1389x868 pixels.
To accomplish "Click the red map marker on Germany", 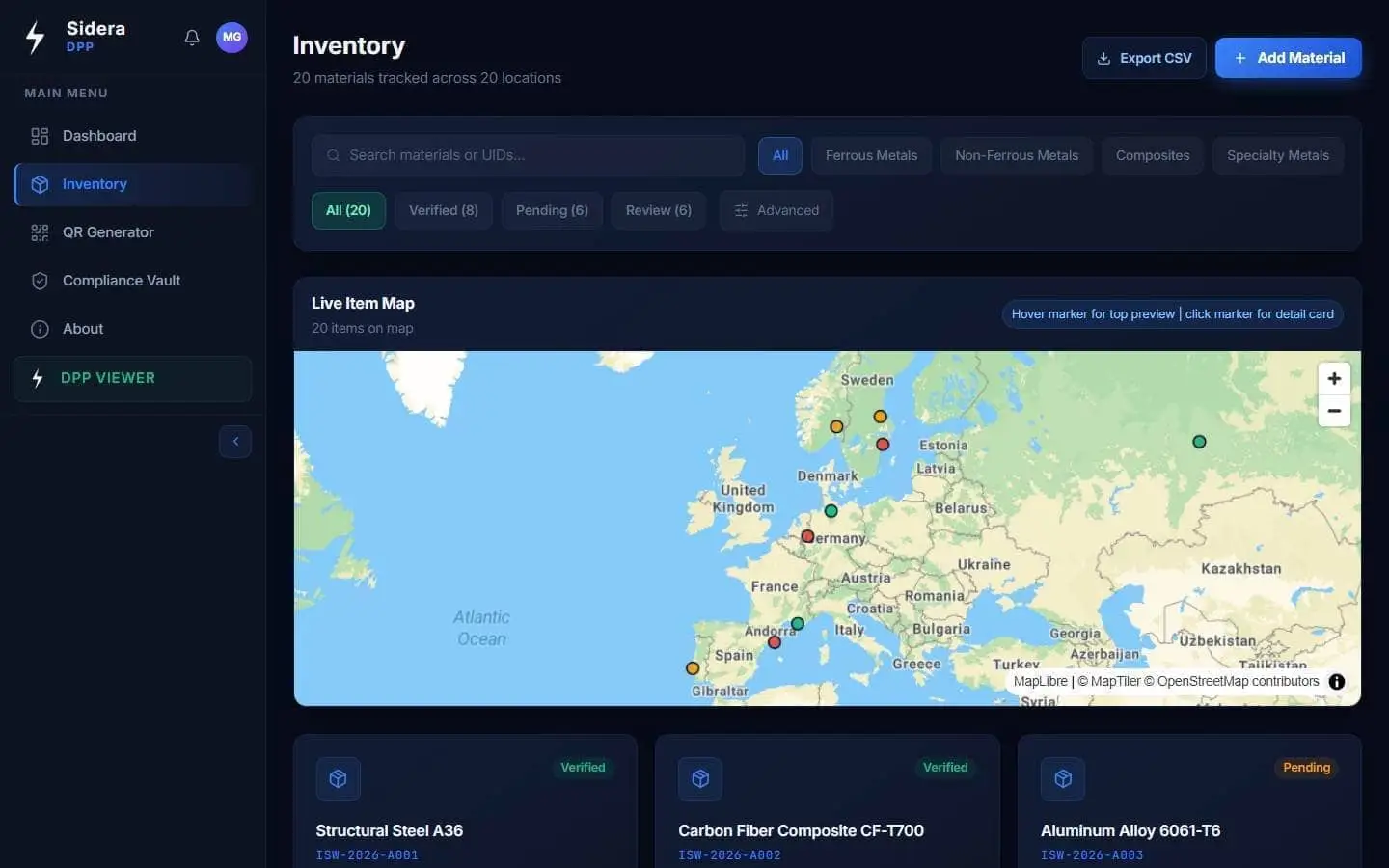I will click(807, 536).
